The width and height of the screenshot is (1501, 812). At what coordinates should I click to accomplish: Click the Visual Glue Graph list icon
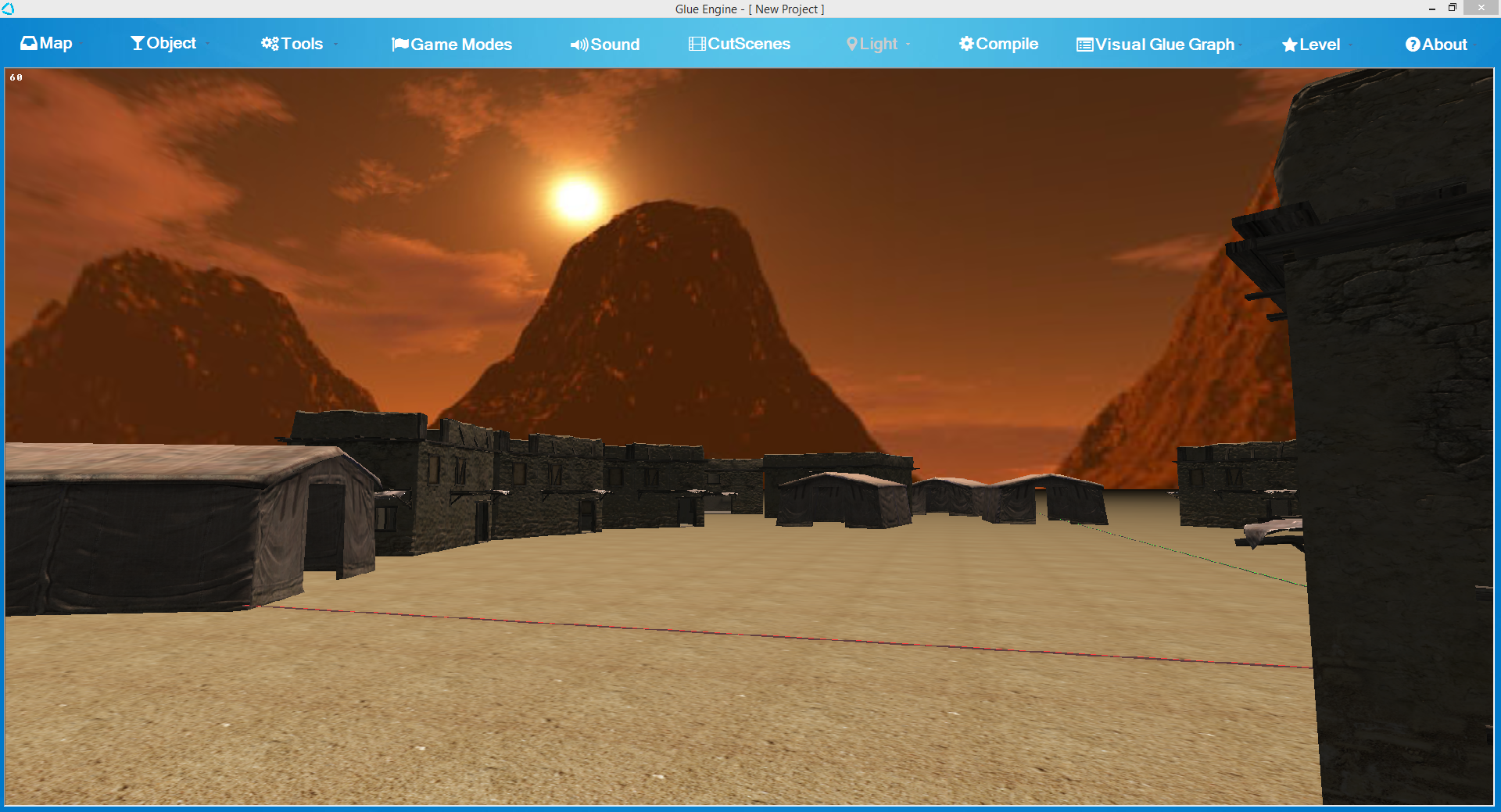(1084, 45)
